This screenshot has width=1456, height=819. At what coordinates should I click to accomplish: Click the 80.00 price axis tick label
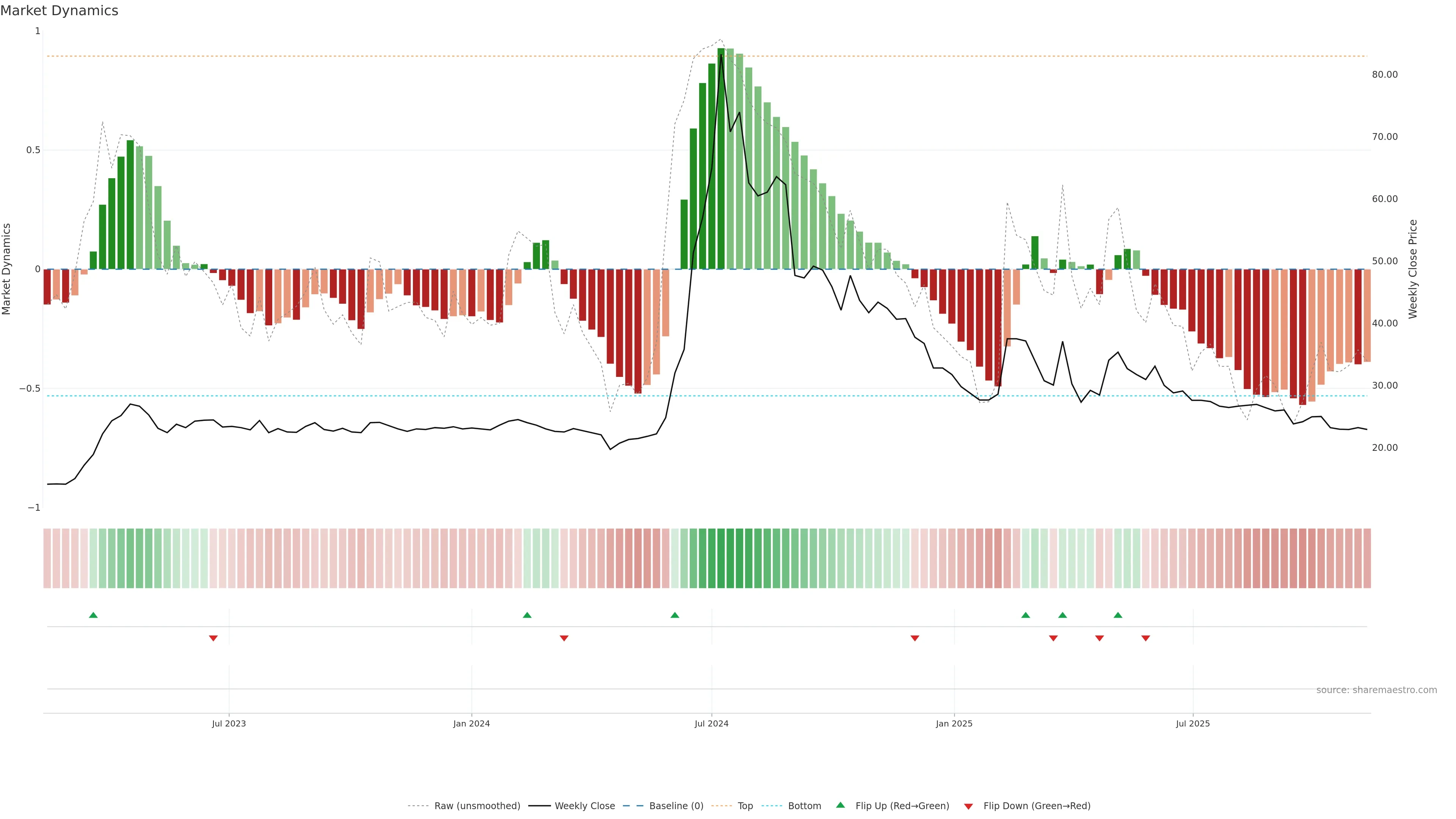1384,75
